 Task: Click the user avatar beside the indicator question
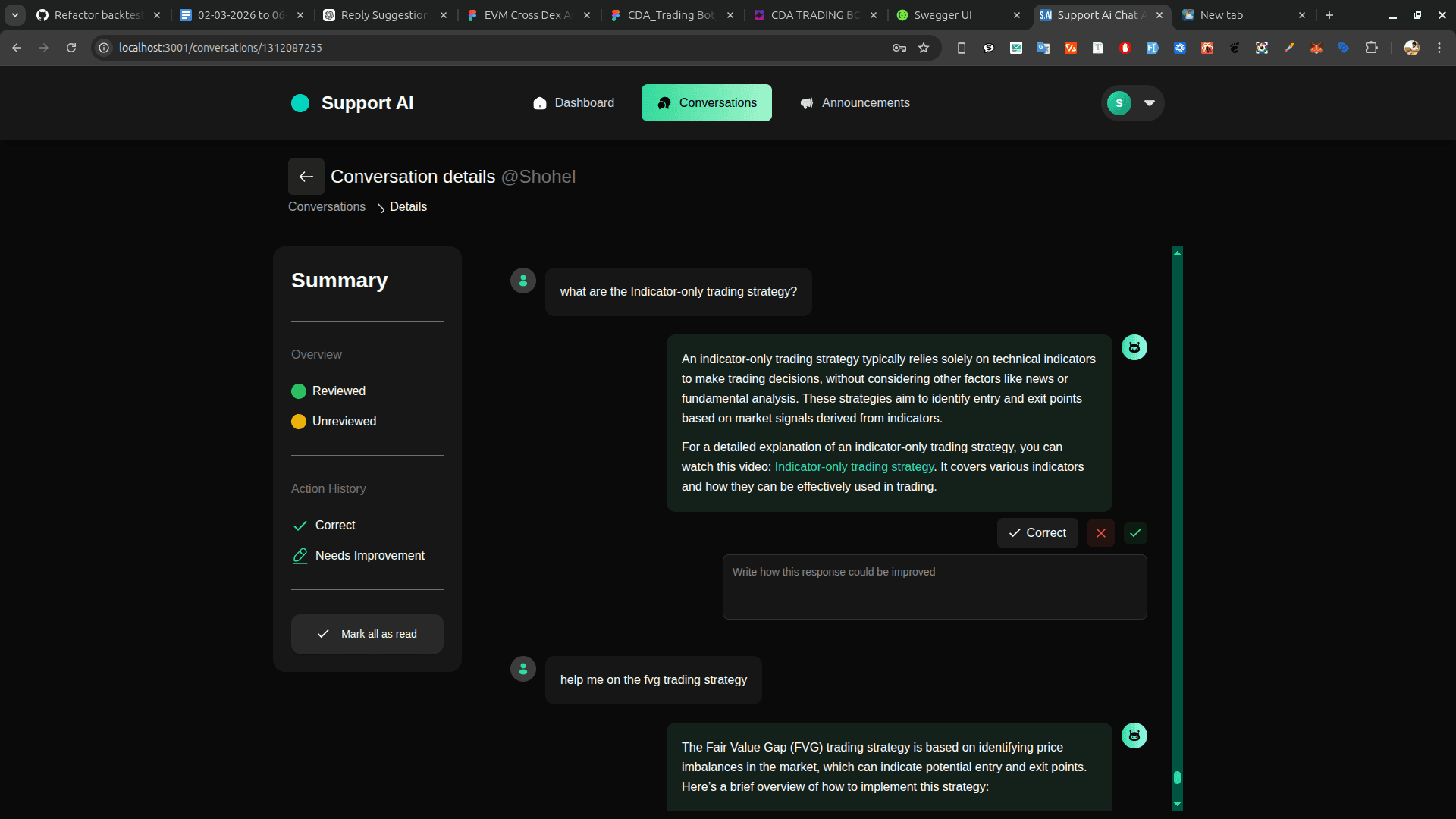coord(522,281)
